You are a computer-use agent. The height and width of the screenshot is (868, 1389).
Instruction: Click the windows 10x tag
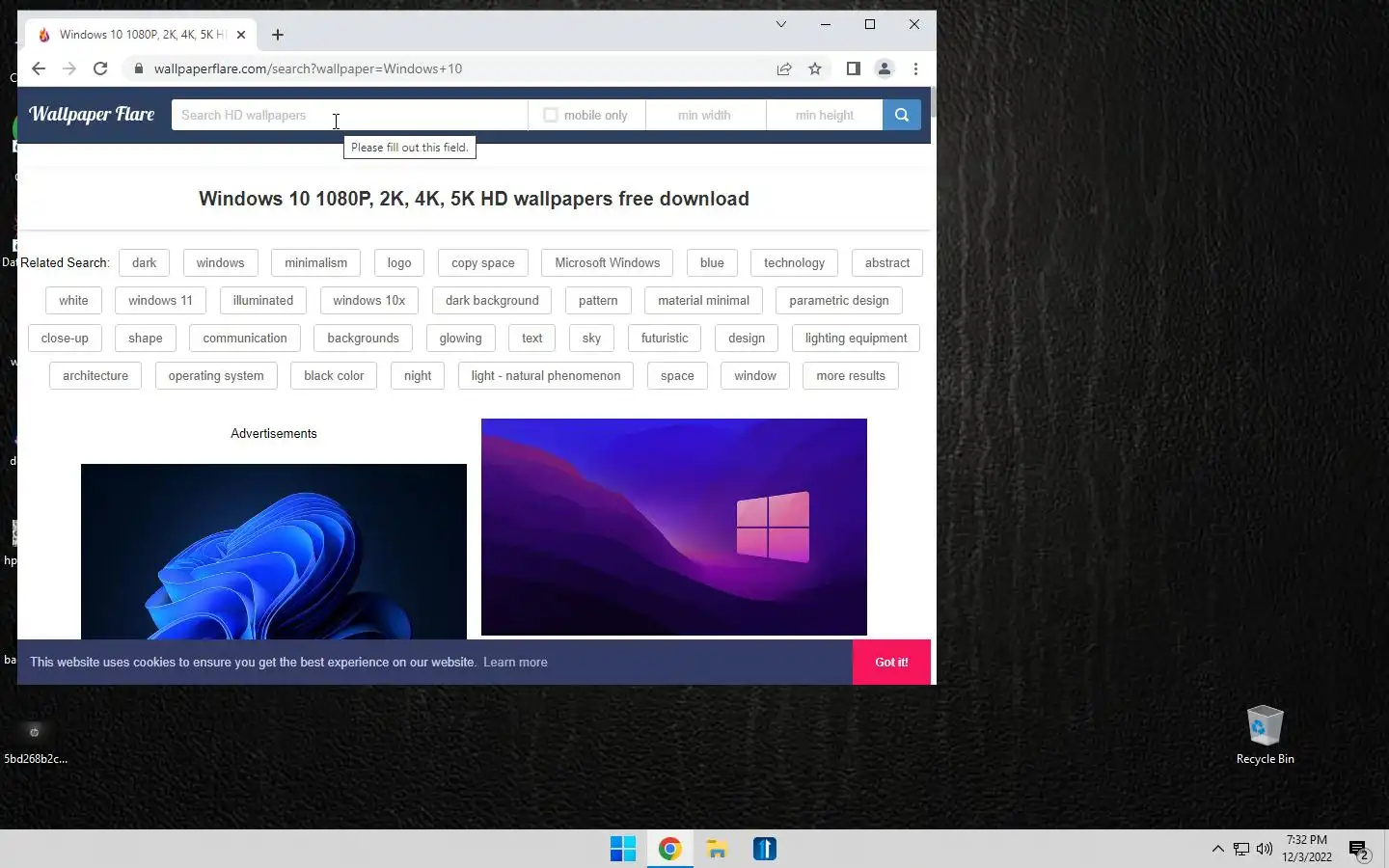369,300
